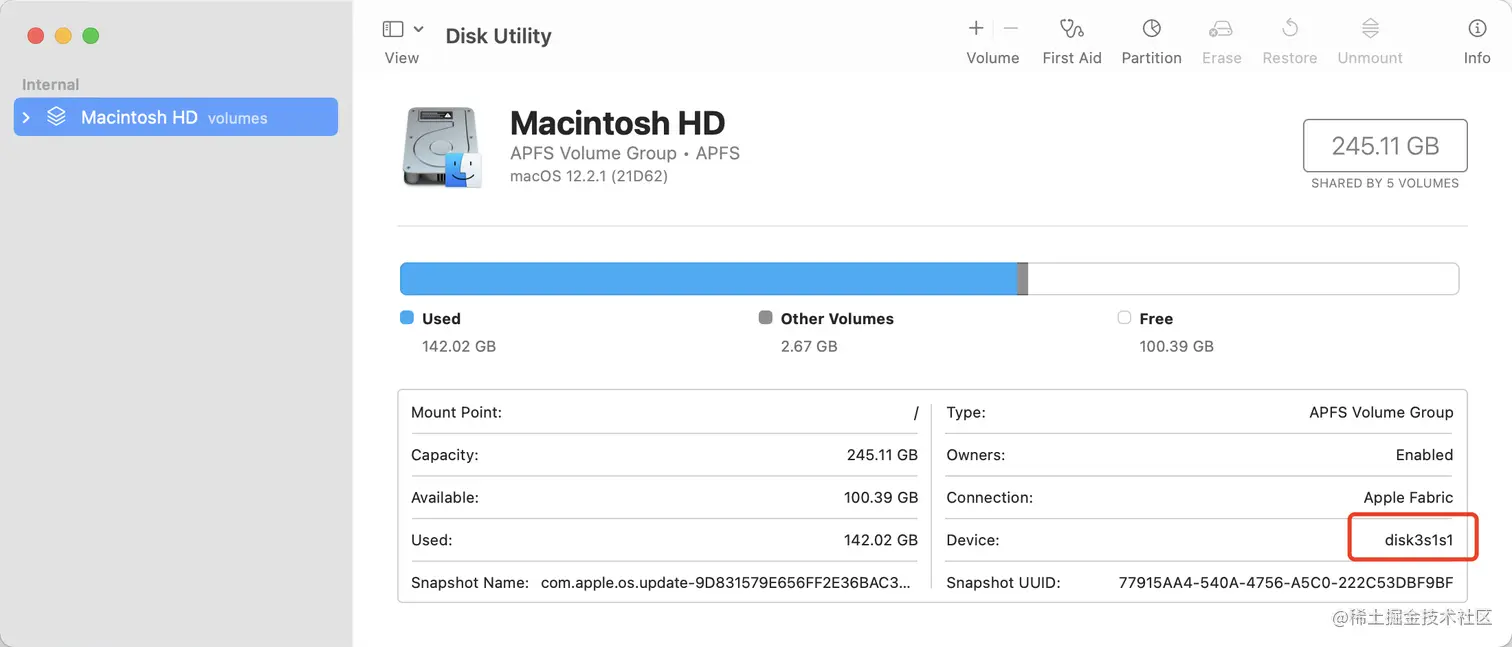Click the Snapshot UUID value
The height and width of the screenshot is (647, 1512).
click(x=1286, y=582)
